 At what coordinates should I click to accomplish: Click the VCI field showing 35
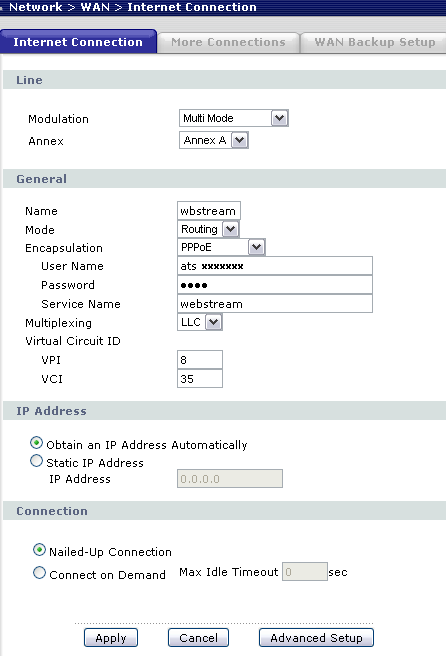pyautogui.click(x=200, y=379)
